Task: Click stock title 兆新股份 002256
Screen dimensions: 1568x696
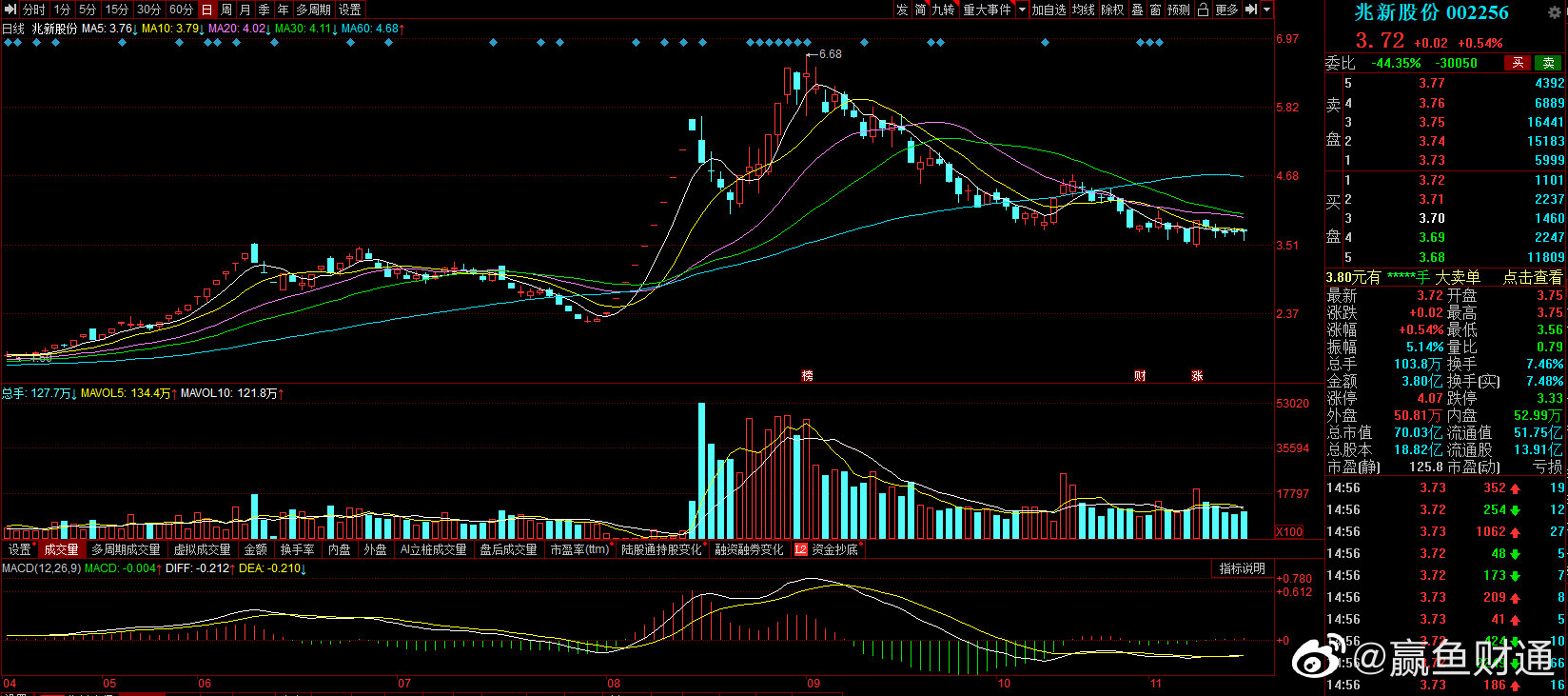Action: 1431,12
